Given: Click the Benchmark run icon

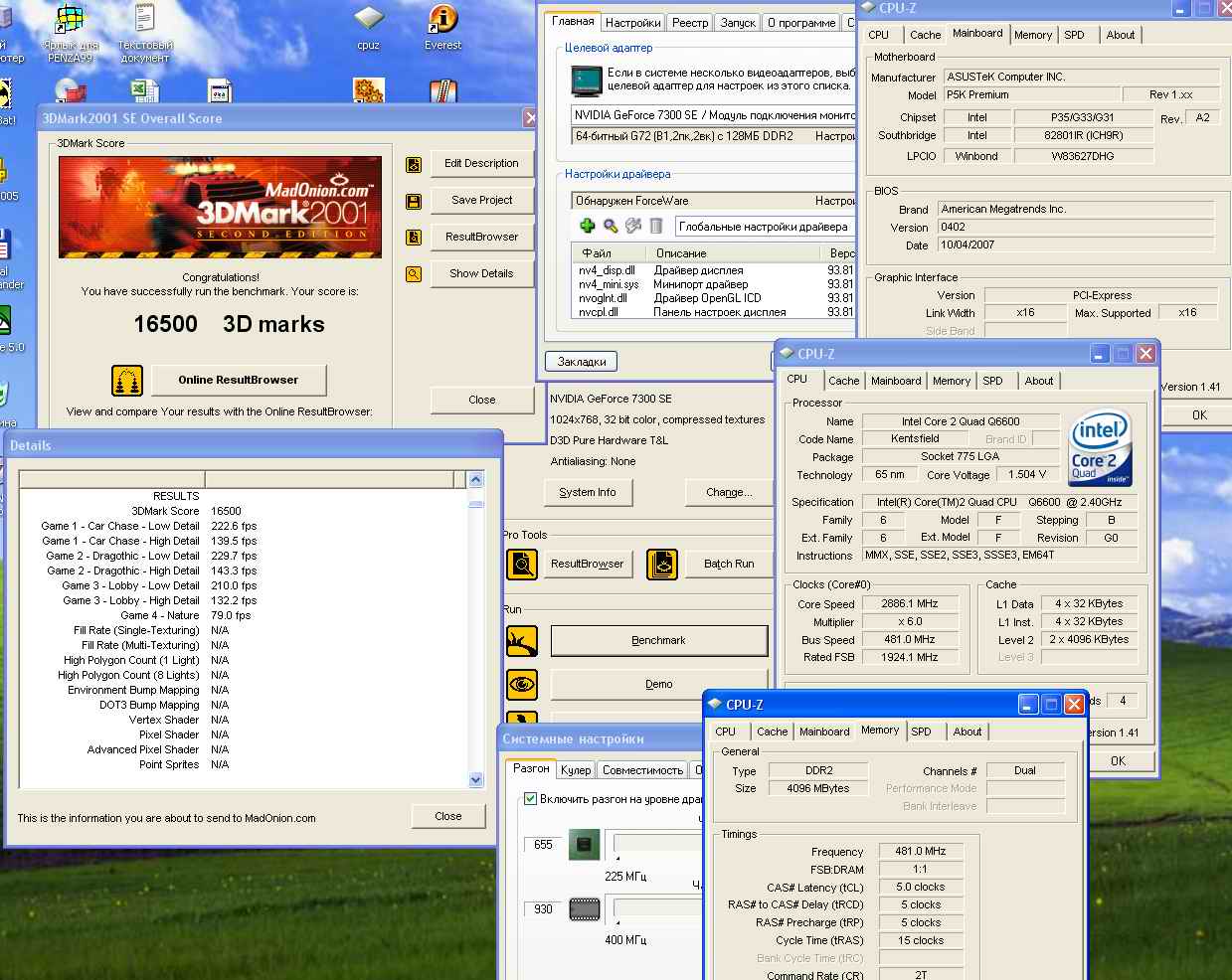Looking at the screenshot, I should (522, 641).
